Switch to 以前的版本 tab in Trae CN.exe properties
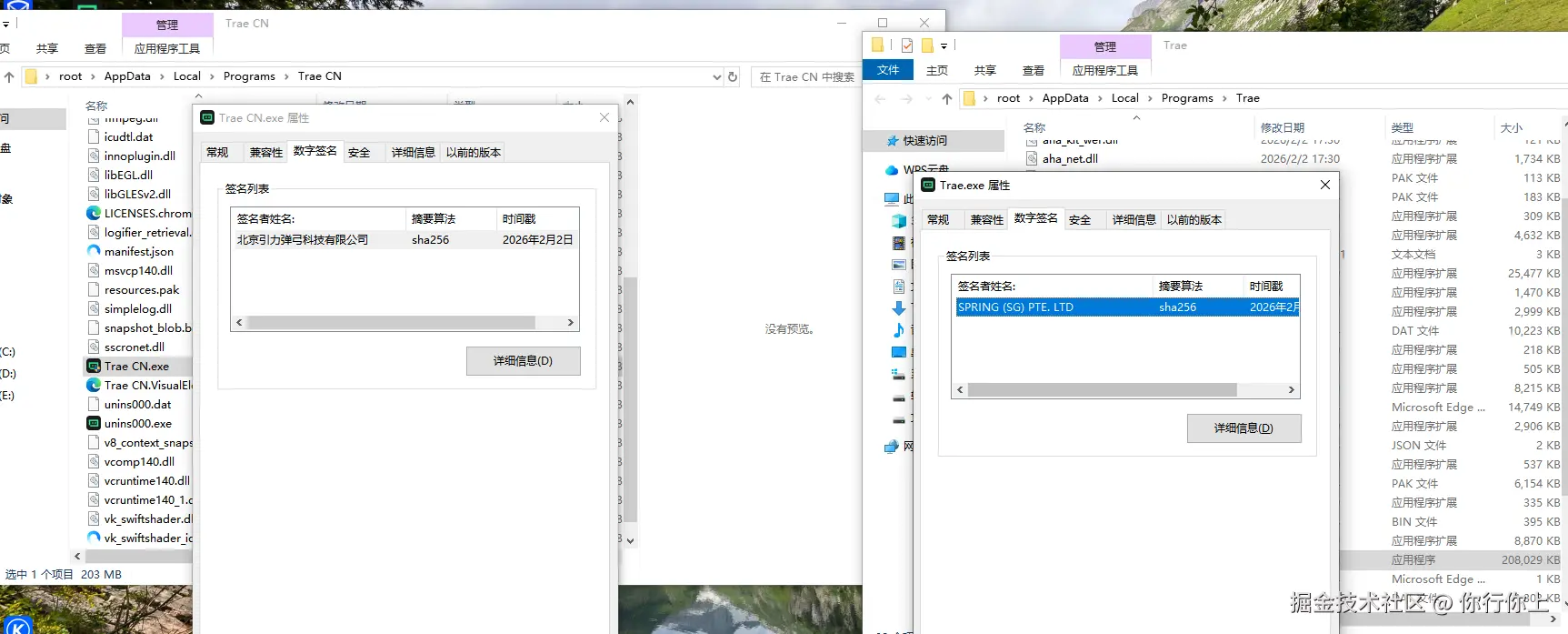This screenshot has width=1568, height=634. click(x=474, y=152)
